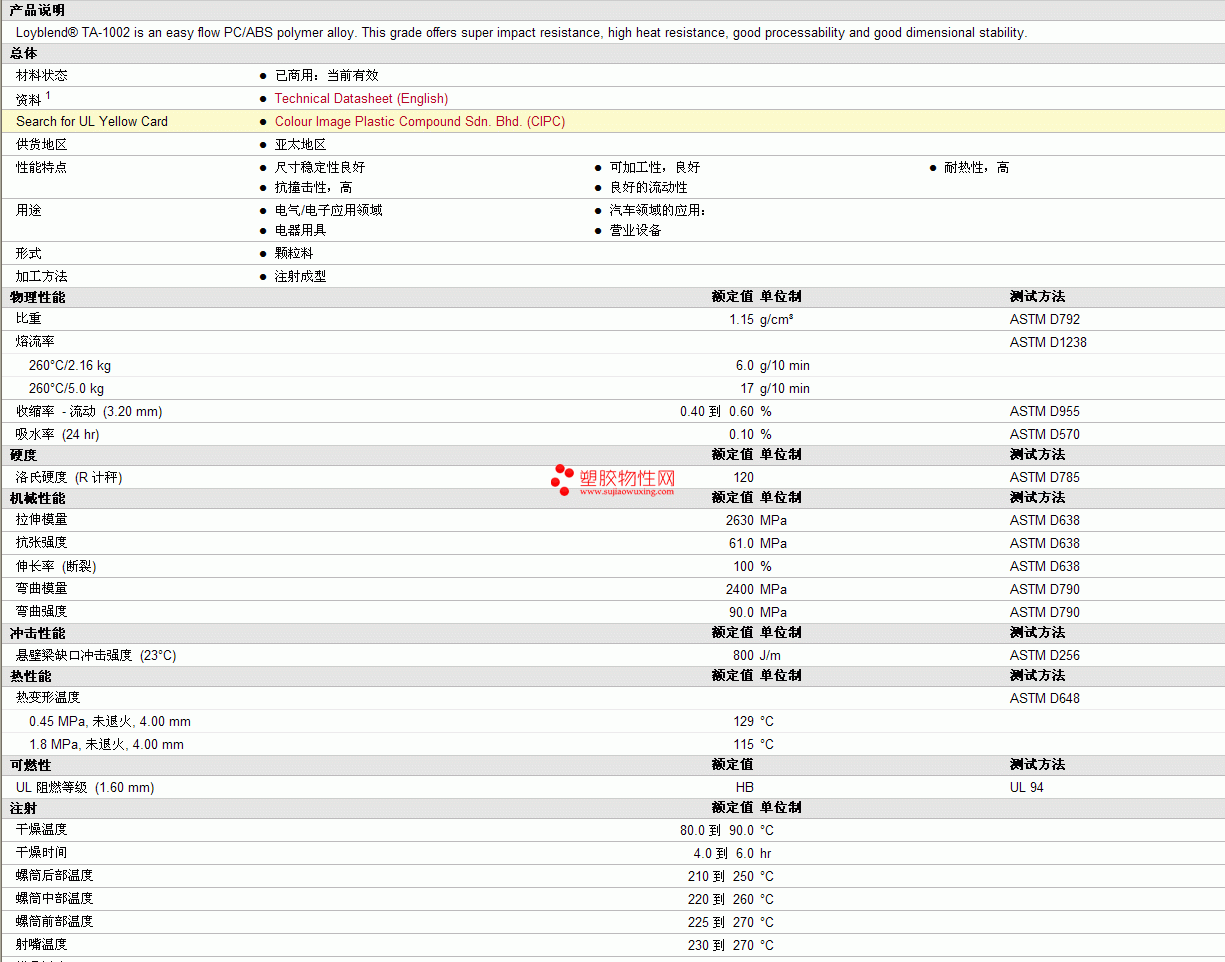Screen dimensions: 1225x962
Task: Open the Technical Datasheet (English) link
Action: (x=361, y=98)
